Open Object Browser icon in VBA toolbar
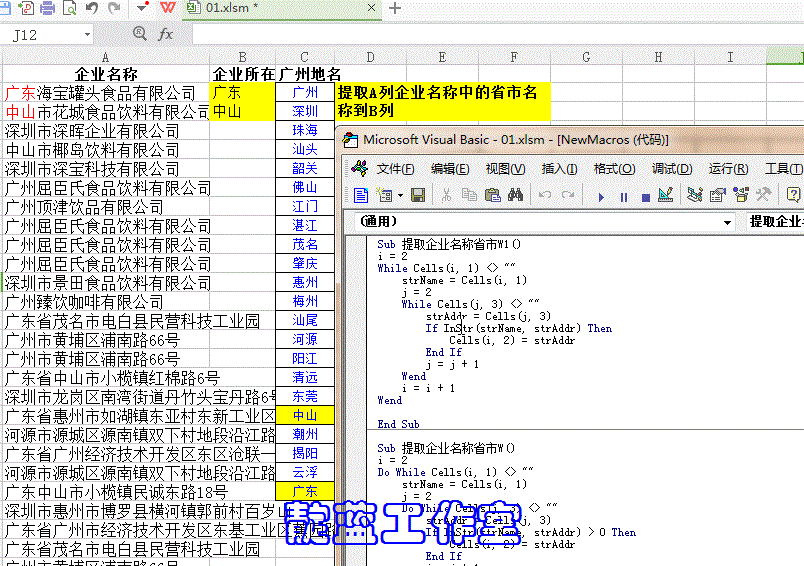This screenshot has width=804, height=566. click(x=740, y=195)
